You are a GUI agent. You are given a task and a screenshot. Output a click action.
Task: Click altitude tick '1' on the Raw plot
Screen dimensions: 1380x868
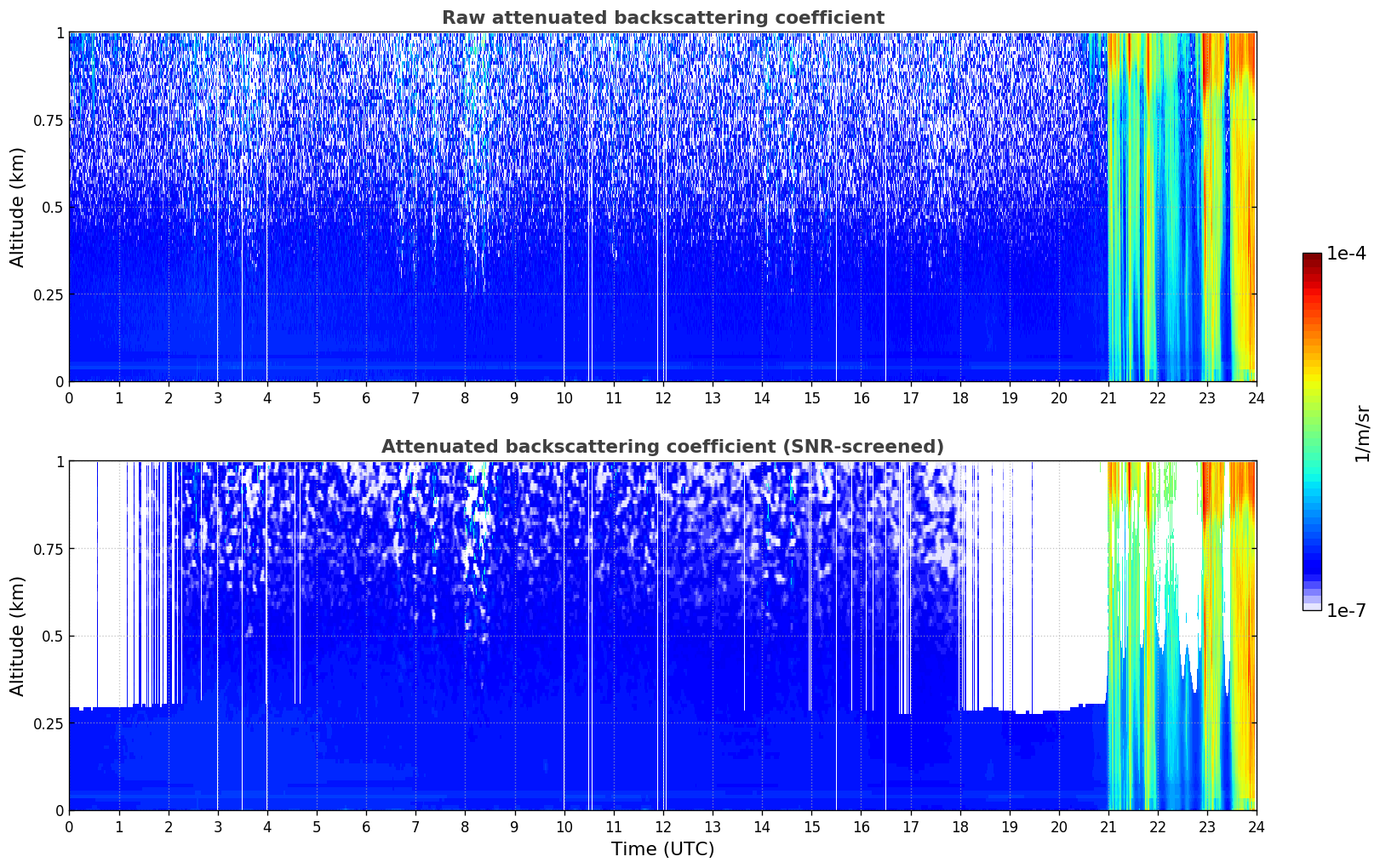pos(60,33)
